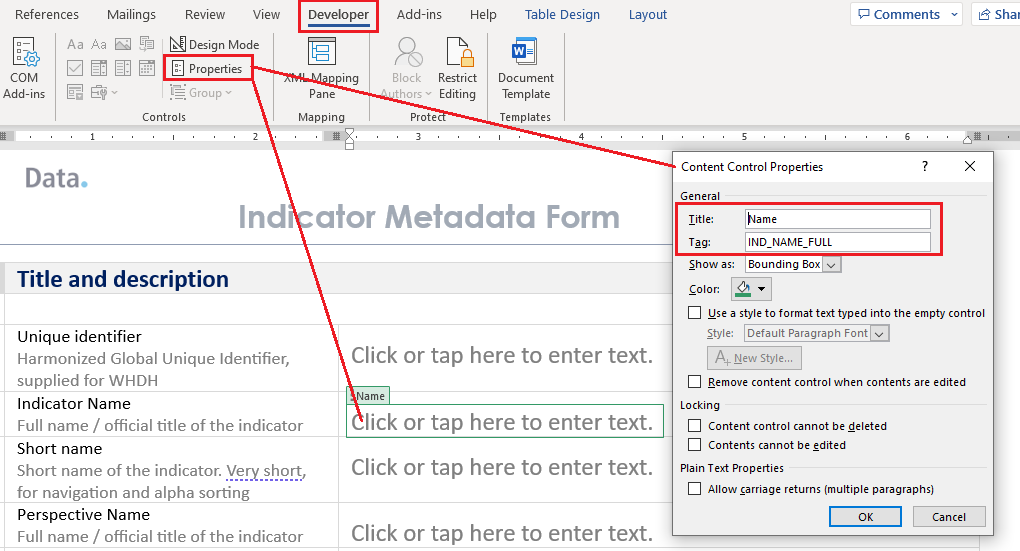The height and width of the screenshot is (551, 1020).
Task: Cancel Content Control Properties dialog
Action: tap(949, 517)
